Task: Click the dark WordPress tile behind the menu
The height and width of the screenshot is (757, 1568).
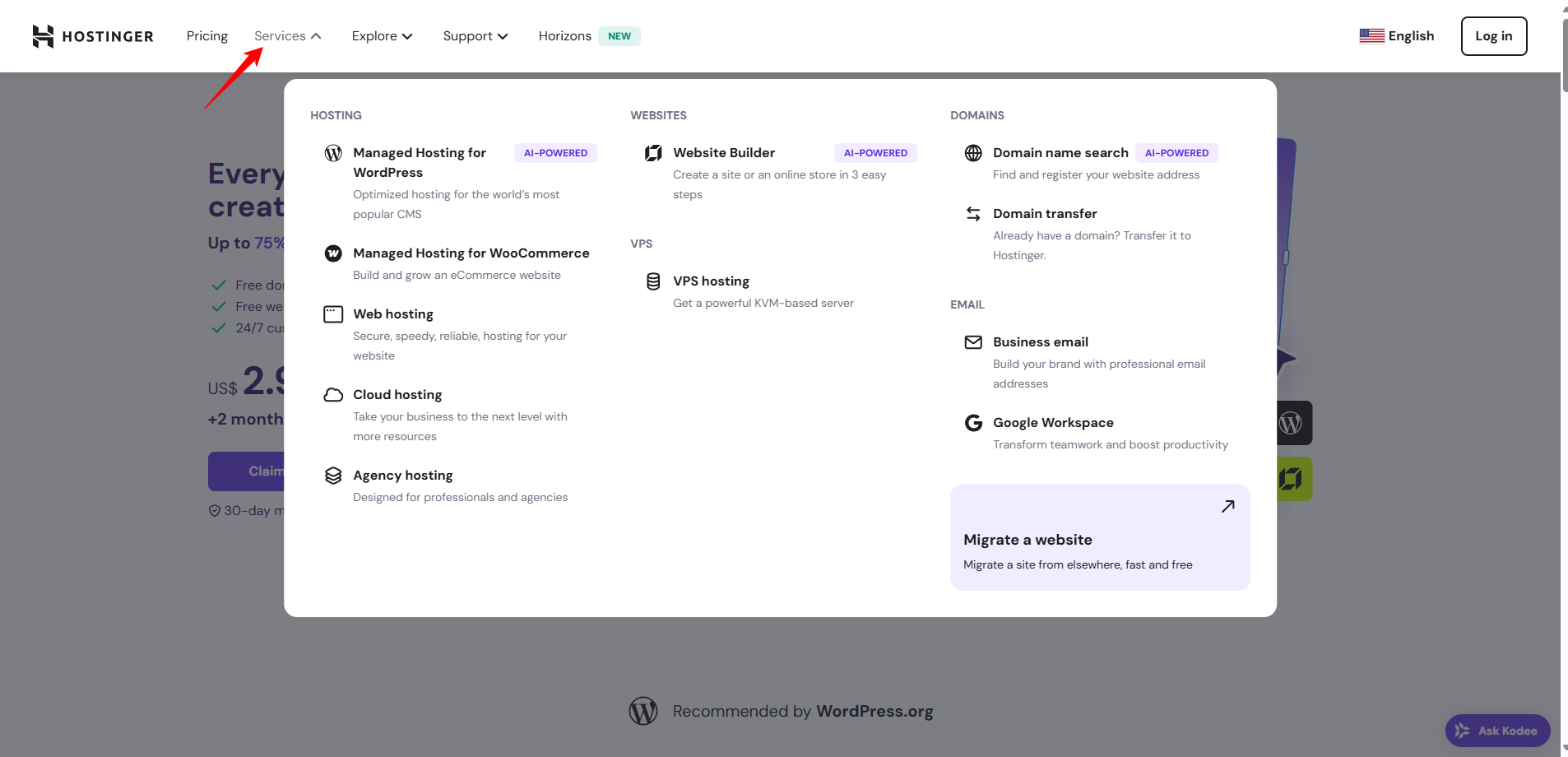Action: click(x=1294, y=423)
